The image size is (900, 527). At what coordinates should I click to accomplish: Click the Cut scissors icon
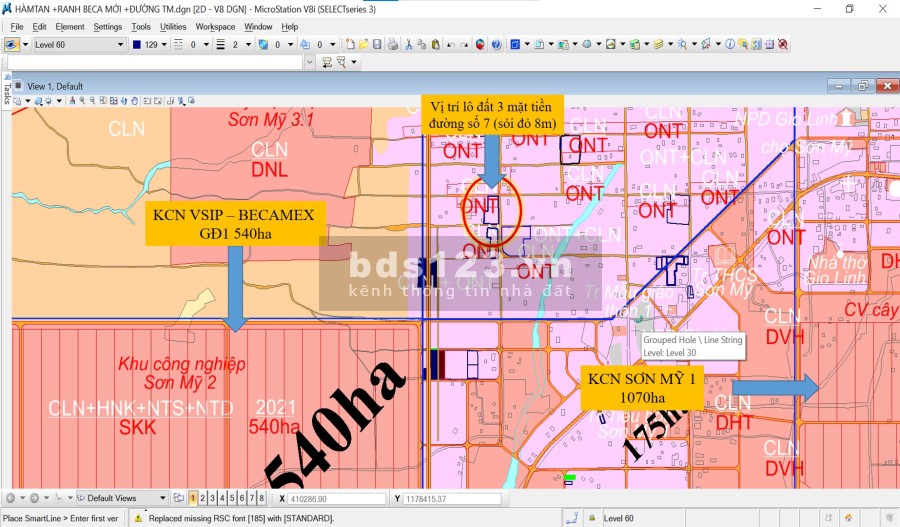pos(409,44)
